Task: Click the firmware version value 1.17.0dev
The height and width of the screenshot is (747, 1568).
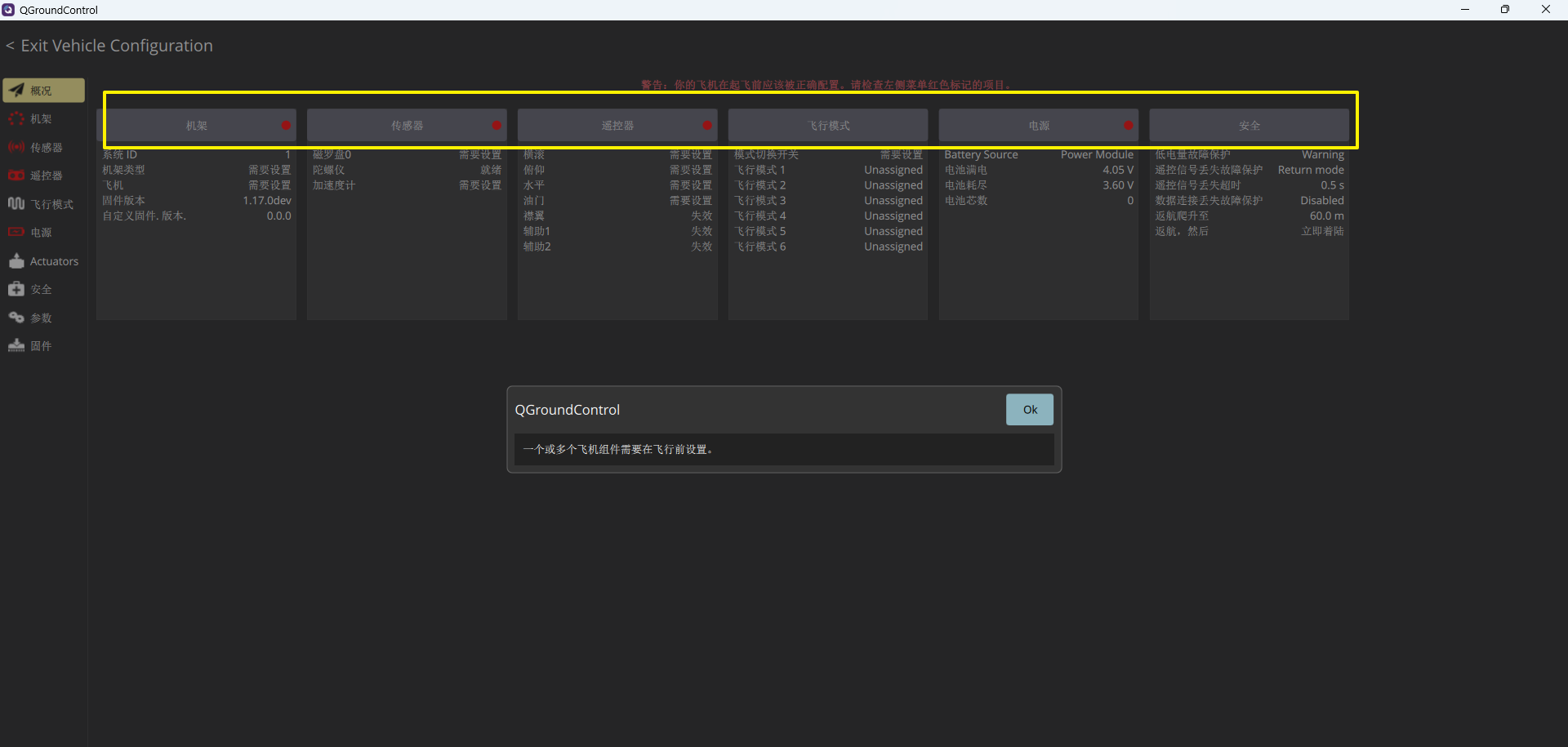Action: pos(267,201)
